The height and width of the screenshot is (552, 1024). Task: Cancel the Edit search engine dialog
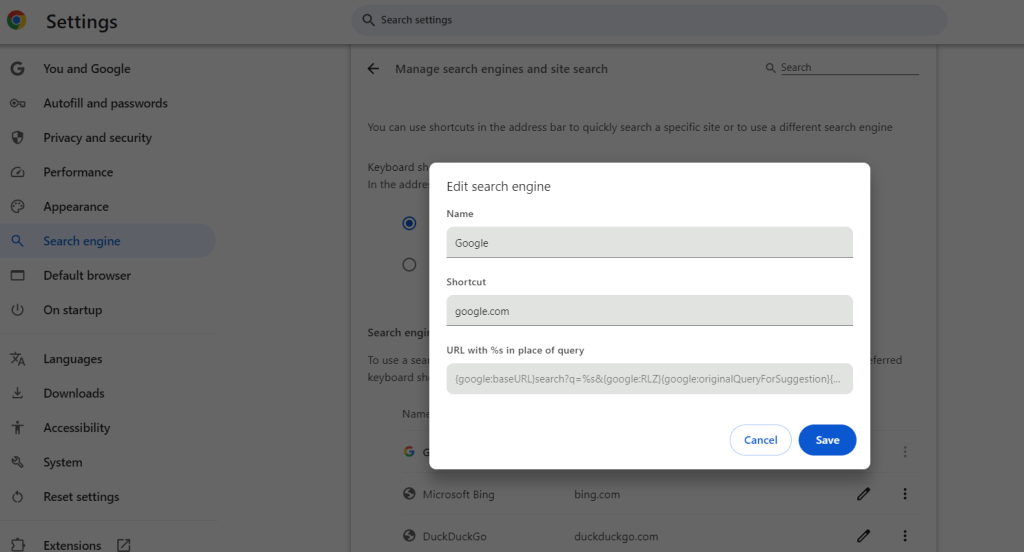pyautogui.click(x=760, y=440)
